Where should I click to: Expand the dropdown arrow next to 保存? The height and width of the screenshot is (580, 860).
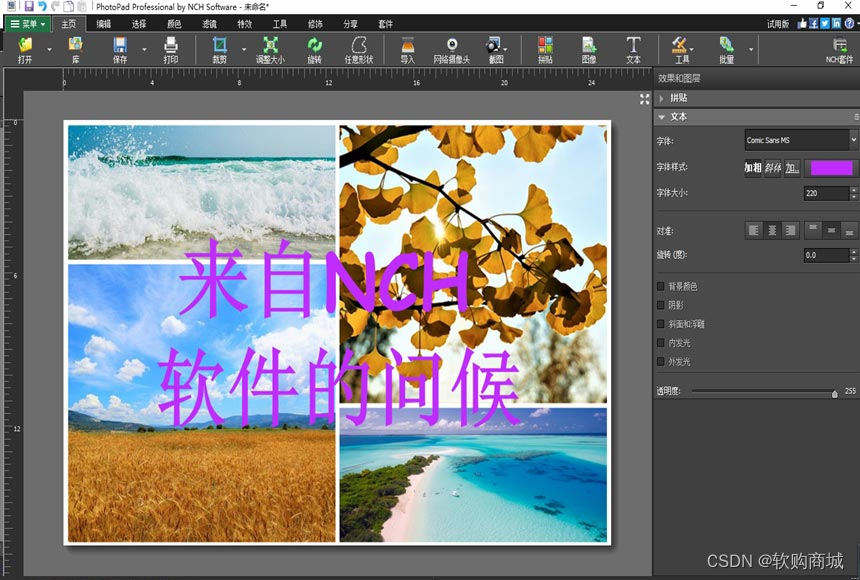(145, 50)
